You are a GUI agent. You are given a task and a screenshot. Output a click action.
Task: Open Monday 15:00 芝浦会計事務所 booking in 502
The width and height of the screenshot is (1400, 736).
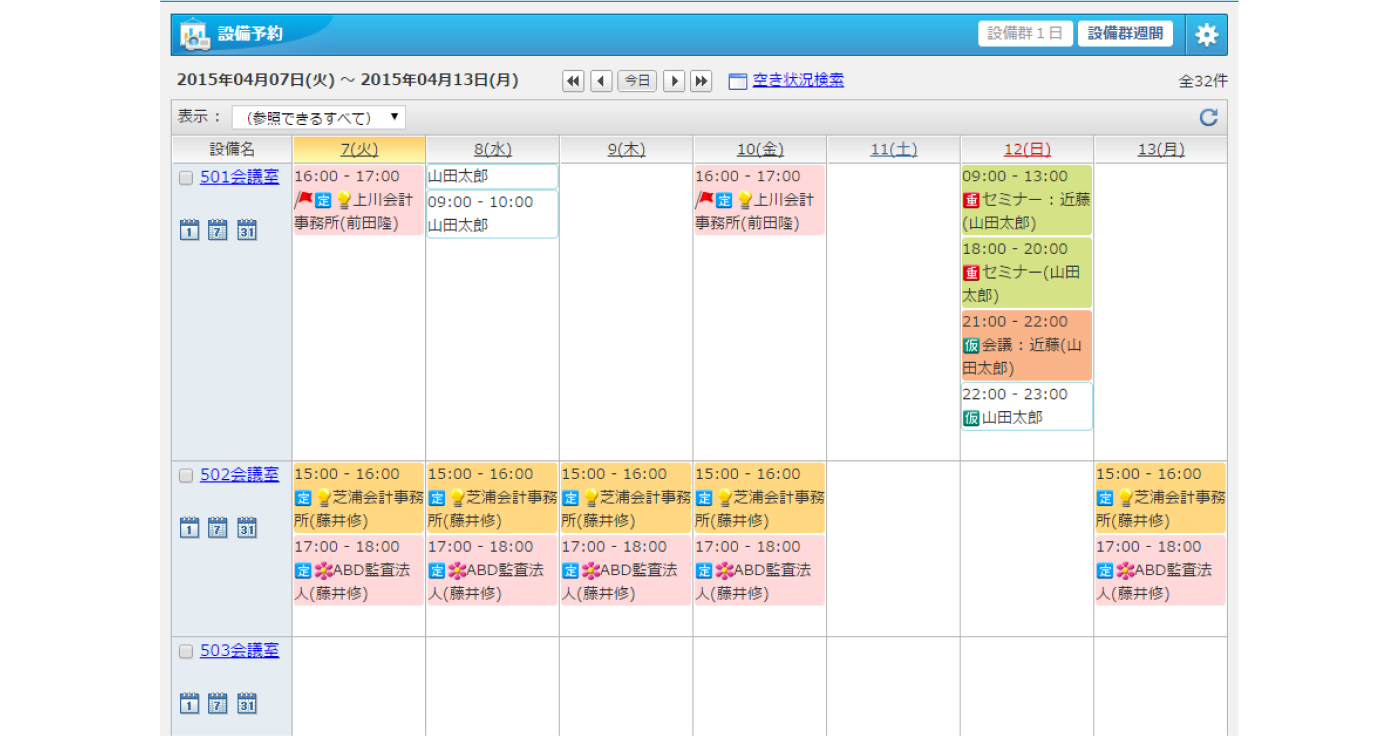[x=1161, y=498]
